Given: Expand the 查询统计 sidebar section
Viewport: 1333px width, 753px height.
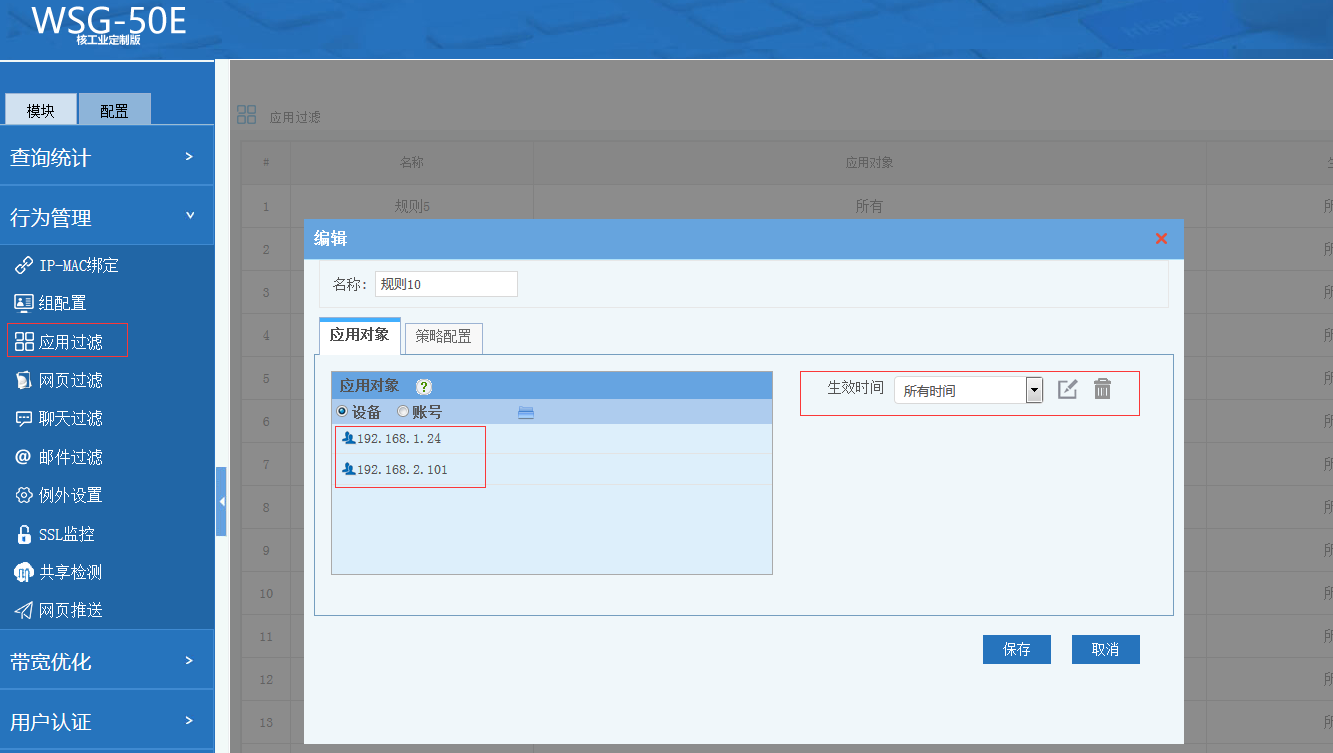Looking at the screenshot, I should coord(106,157).
